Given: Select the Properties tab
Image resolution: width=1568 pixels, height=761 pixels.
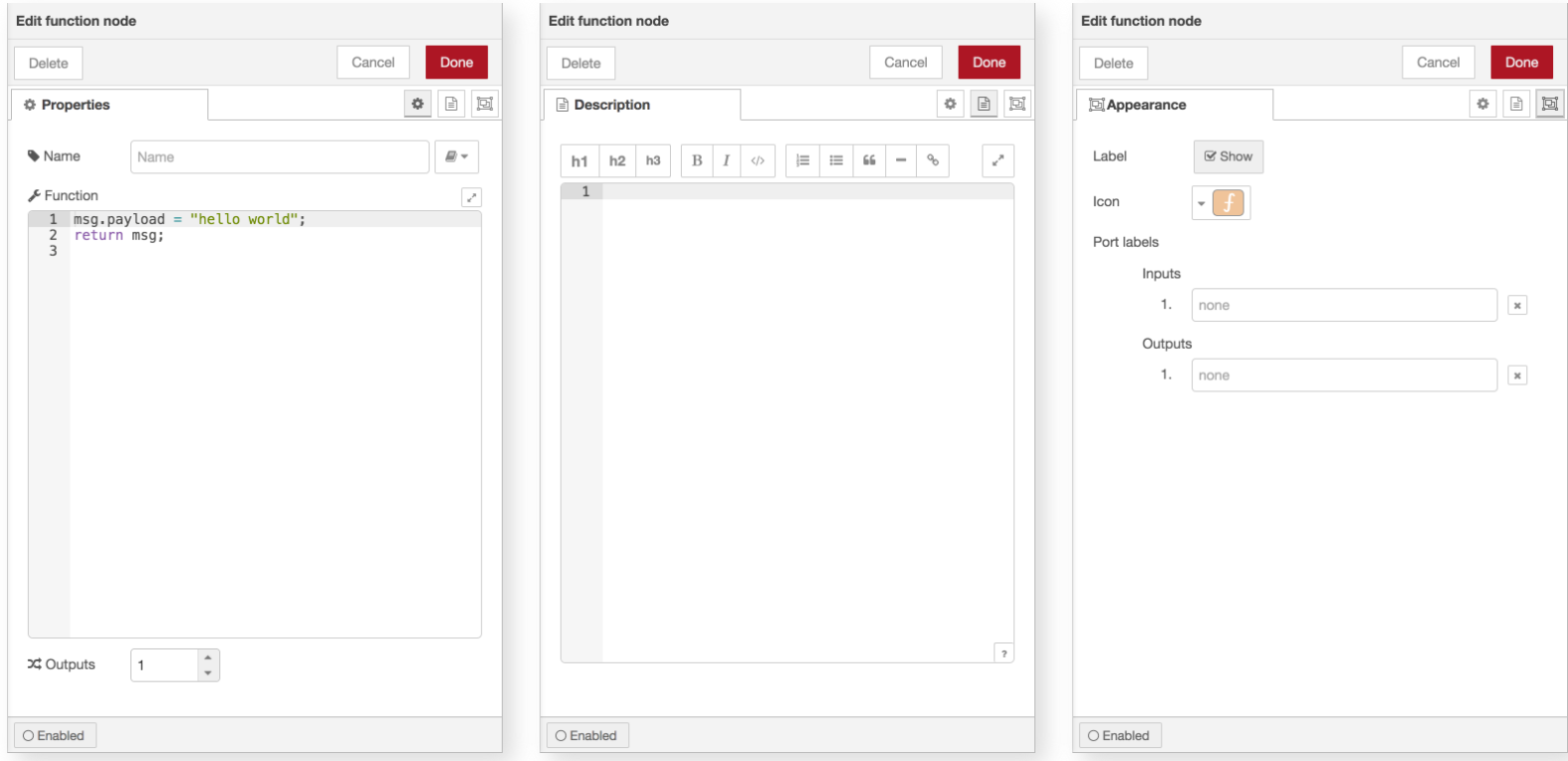Looking at the screenshot, I should point(110,105).
